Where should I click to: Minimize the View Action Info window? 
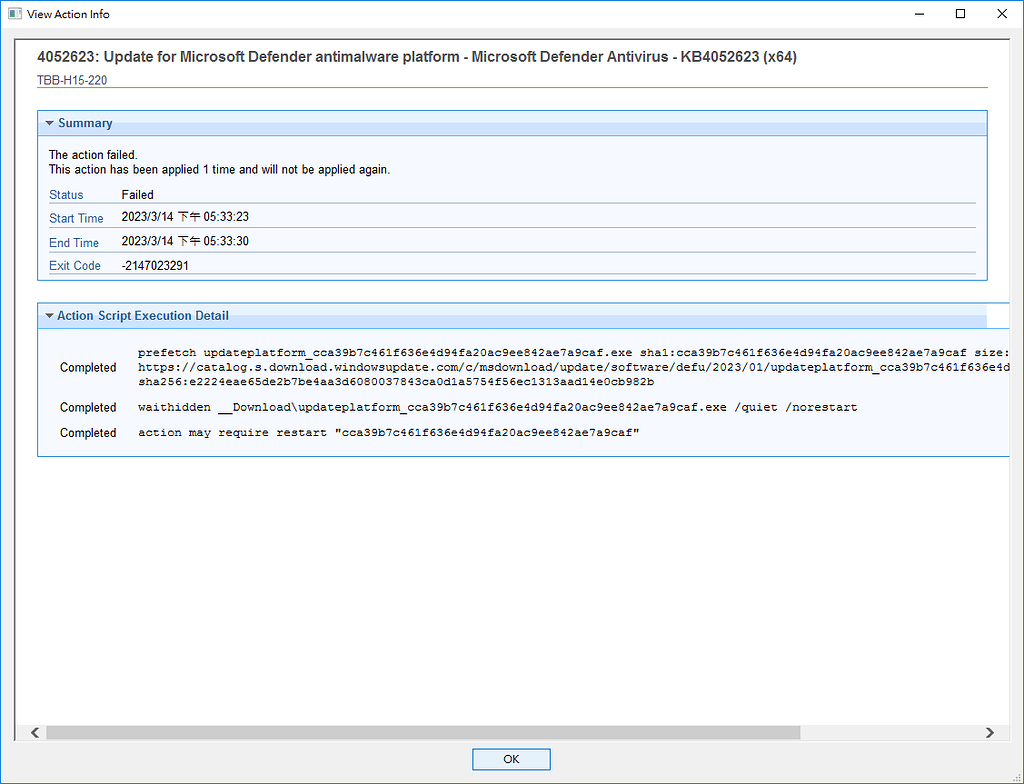(918, 13)
